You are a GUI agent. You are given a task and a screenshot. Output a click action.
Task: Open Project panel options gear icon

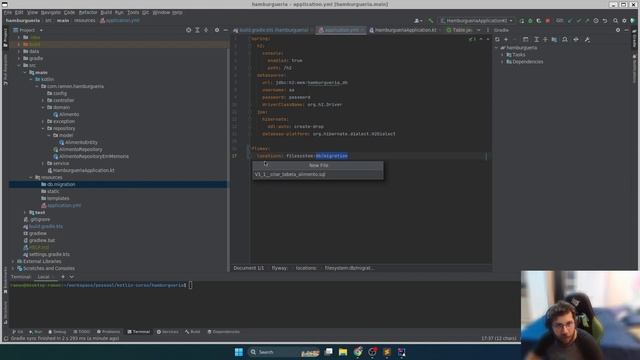tap(217, 30)
